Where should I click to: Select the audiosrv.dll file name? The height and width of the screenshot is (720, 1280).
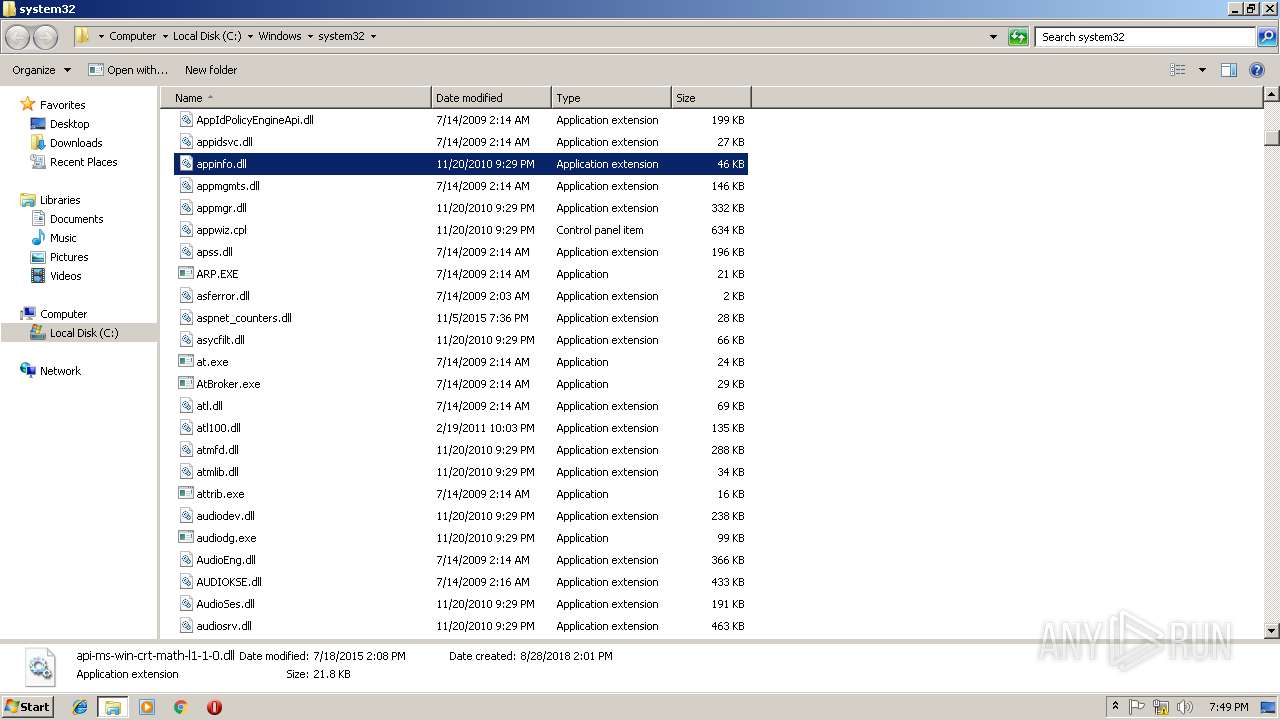coord(224,626)
